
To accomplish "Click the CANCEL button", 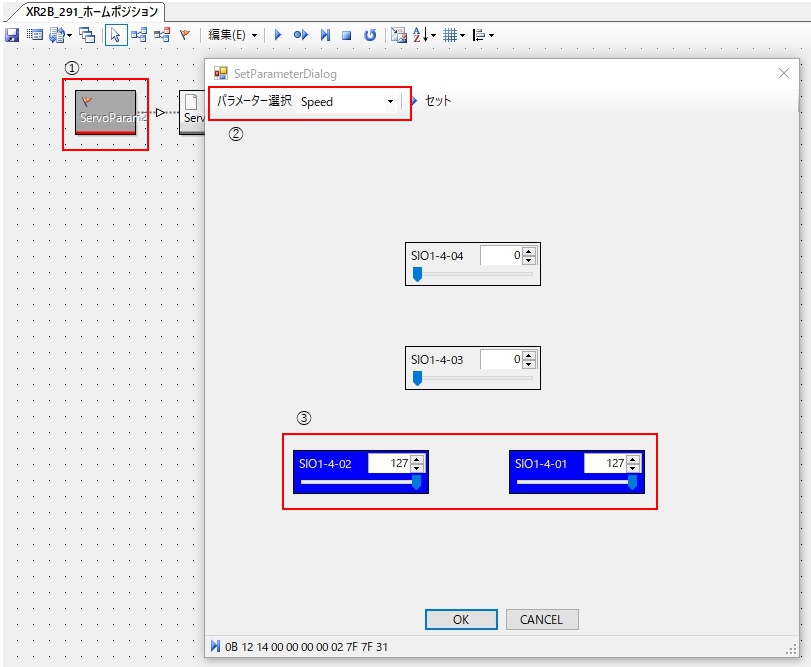I will pos(542,619).
